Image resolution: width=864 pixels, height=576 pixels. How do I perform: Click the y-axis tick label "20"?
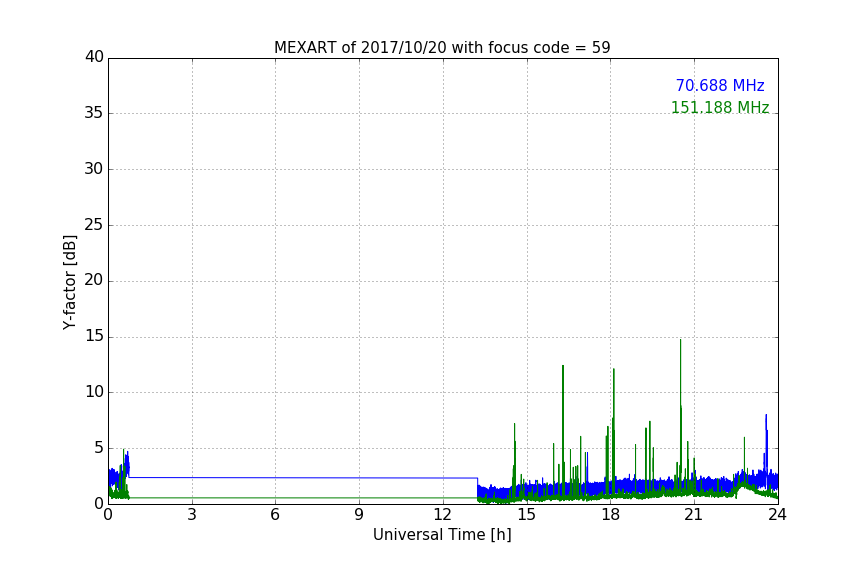94,280
